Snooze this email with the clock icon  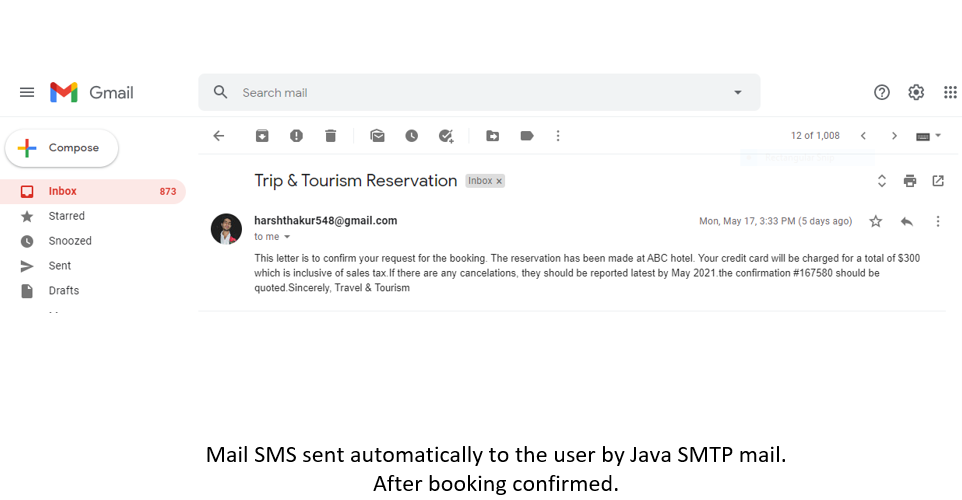point(411,136)
